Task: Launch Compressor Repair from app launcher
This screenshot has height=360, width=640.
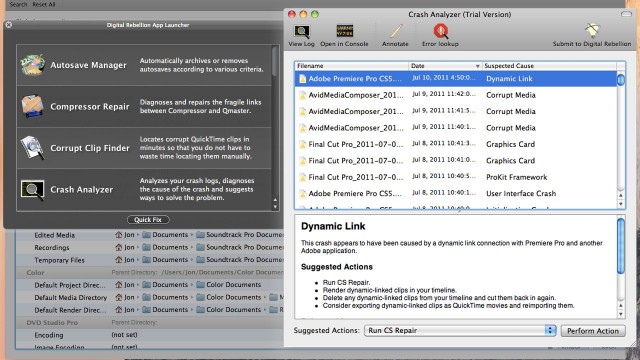Action: coord(32,106)
